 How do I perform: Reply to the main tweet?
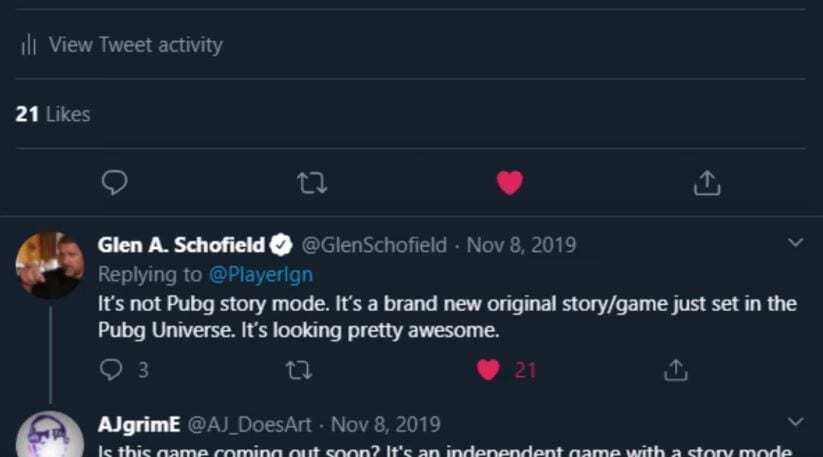point(115,182)
